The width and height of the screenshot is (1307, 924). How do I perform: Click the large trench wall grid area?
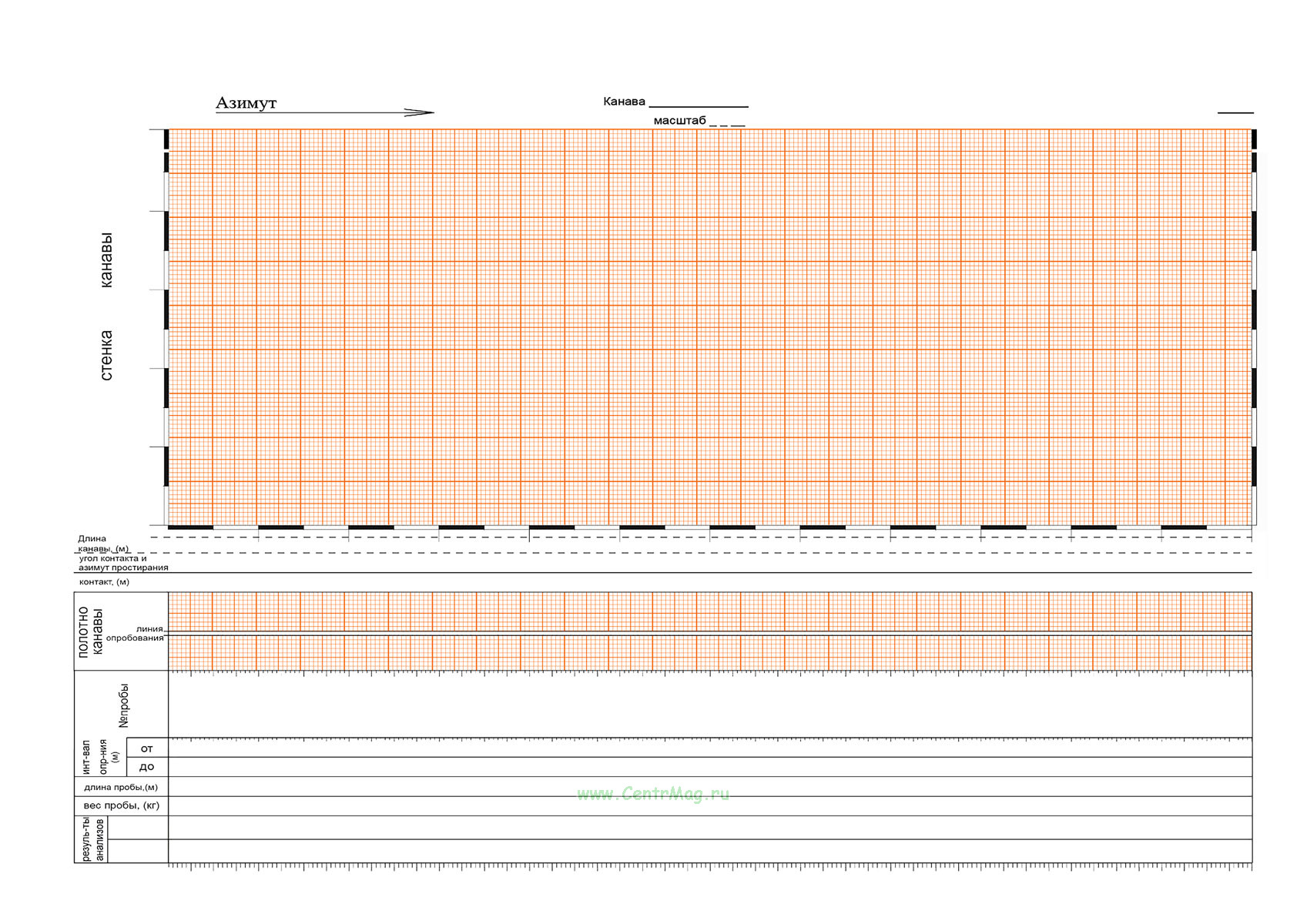point(710,327)
